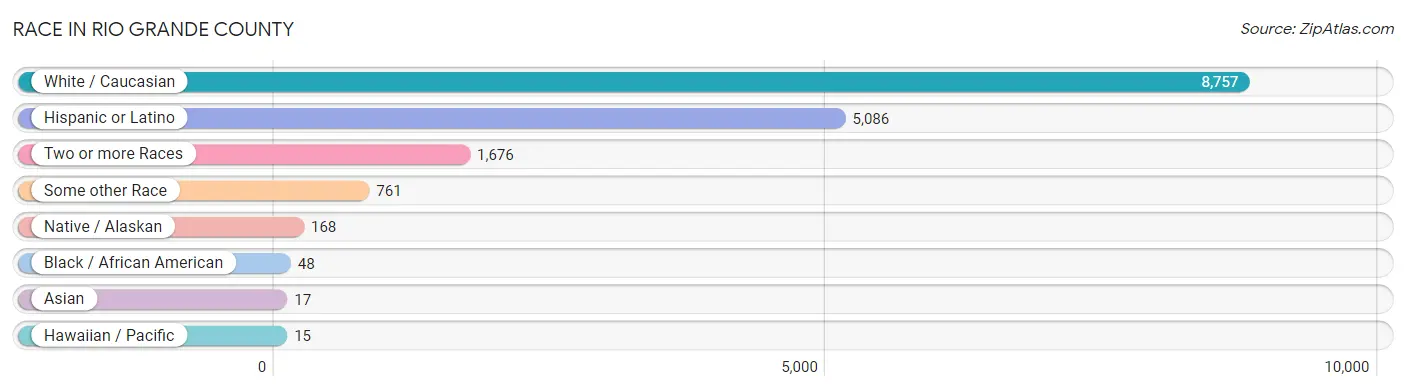Click the 8,757 value label

tap(1220, 82)
